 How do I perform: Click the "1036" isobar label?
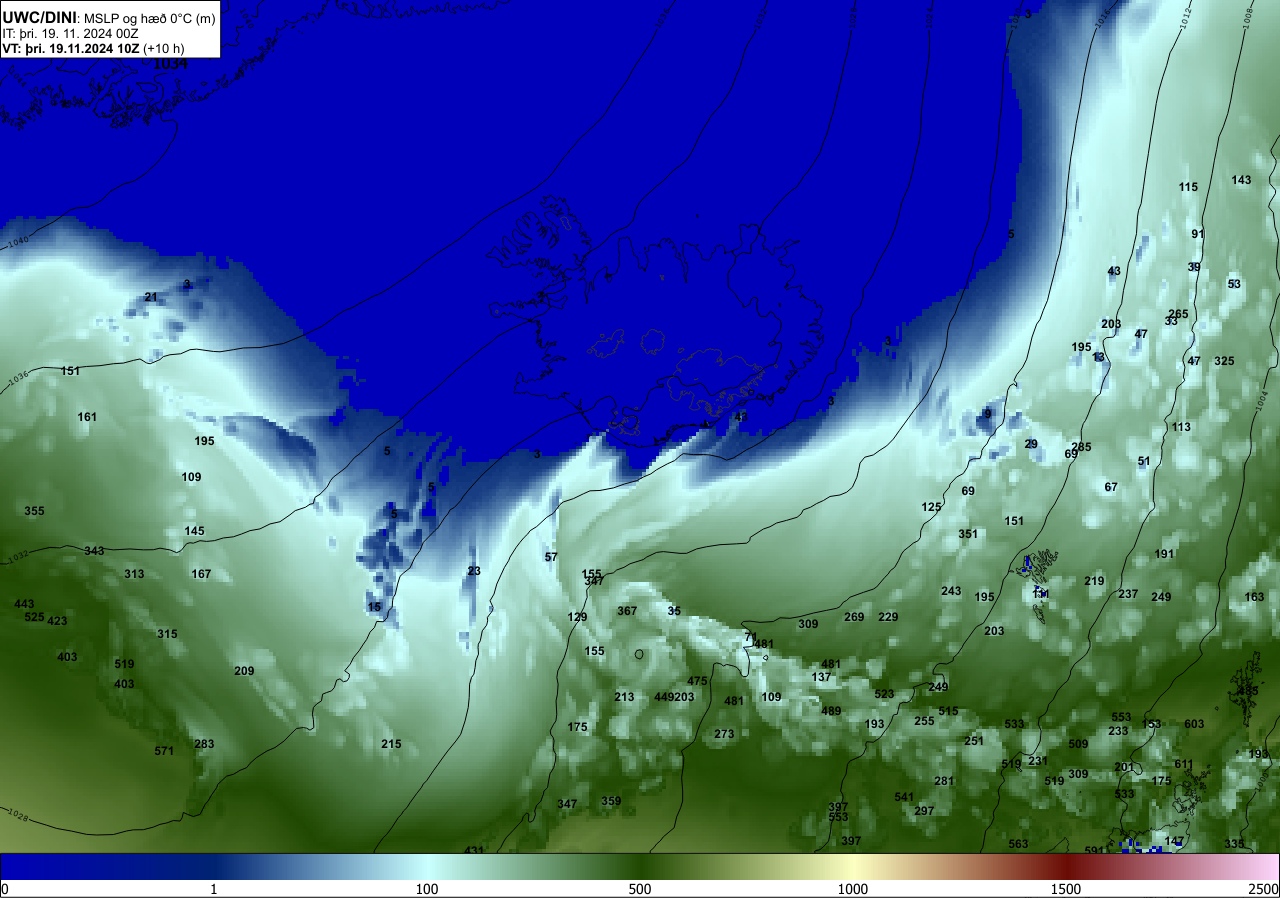tap(17, 379)
